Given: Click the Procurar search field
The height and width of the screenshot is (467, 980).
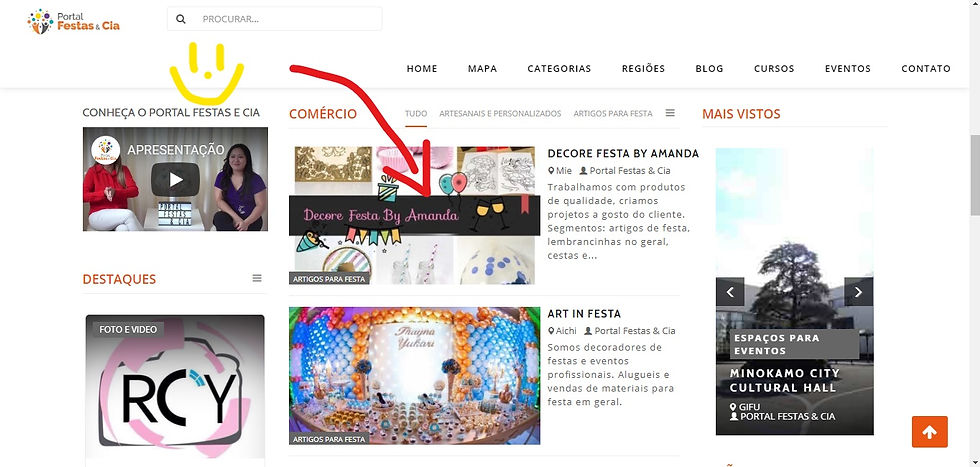Looking at the screenshot, I should click(x=274, y=19).
